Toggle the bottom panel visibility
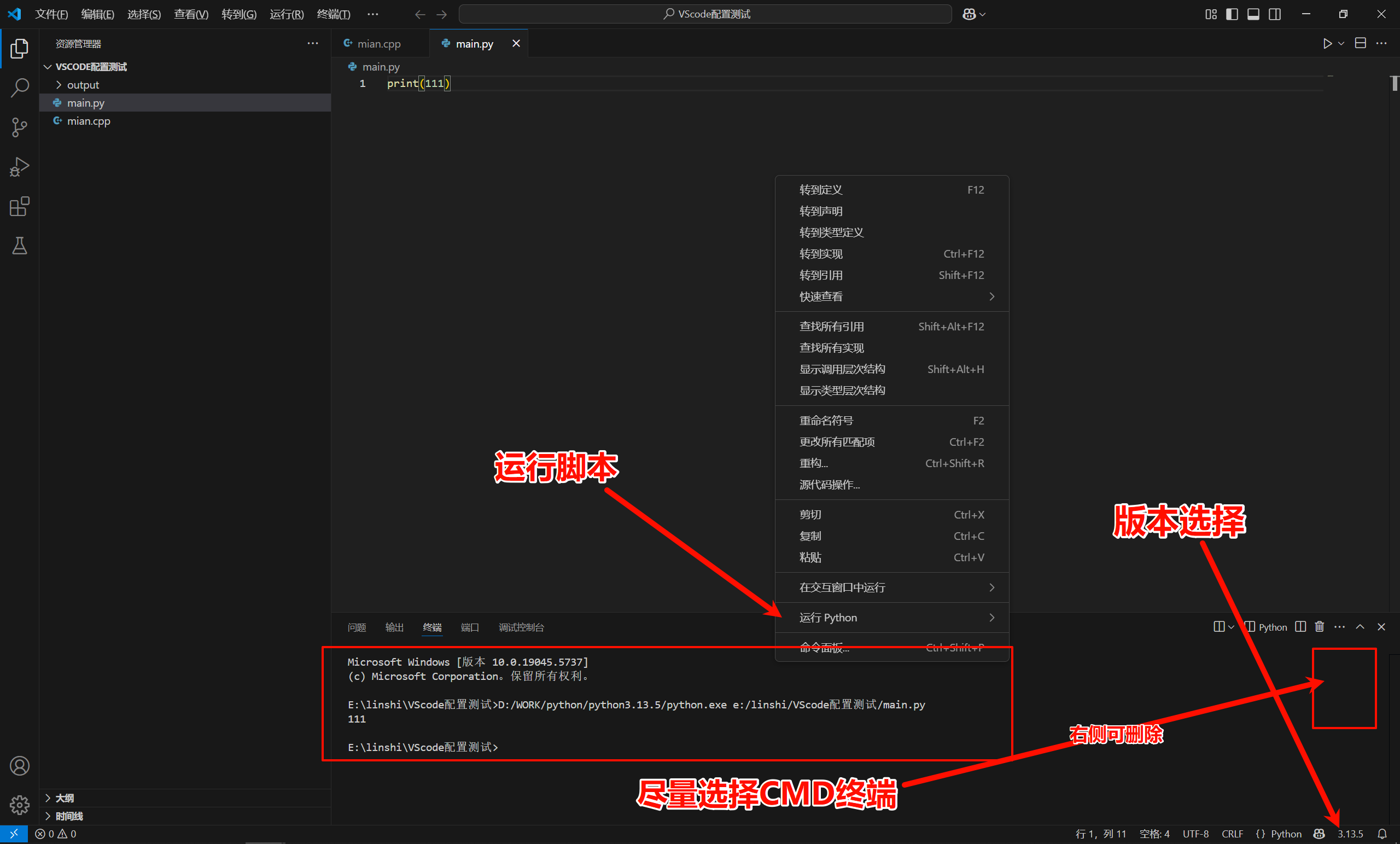This screenshot has height=844, width=1400. coord(1253,14)
